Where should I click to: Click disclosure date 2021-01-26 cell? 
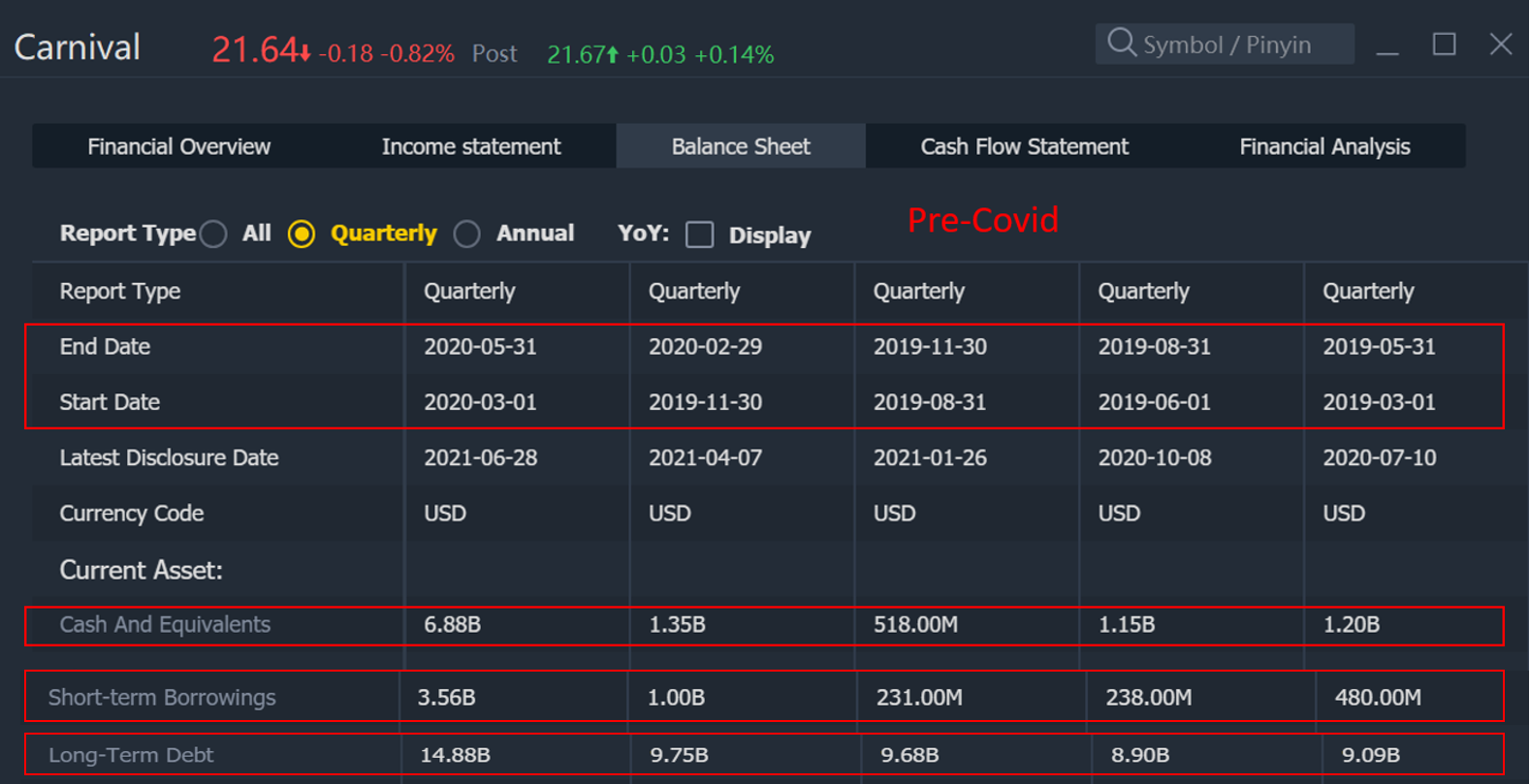pos(930,457)
